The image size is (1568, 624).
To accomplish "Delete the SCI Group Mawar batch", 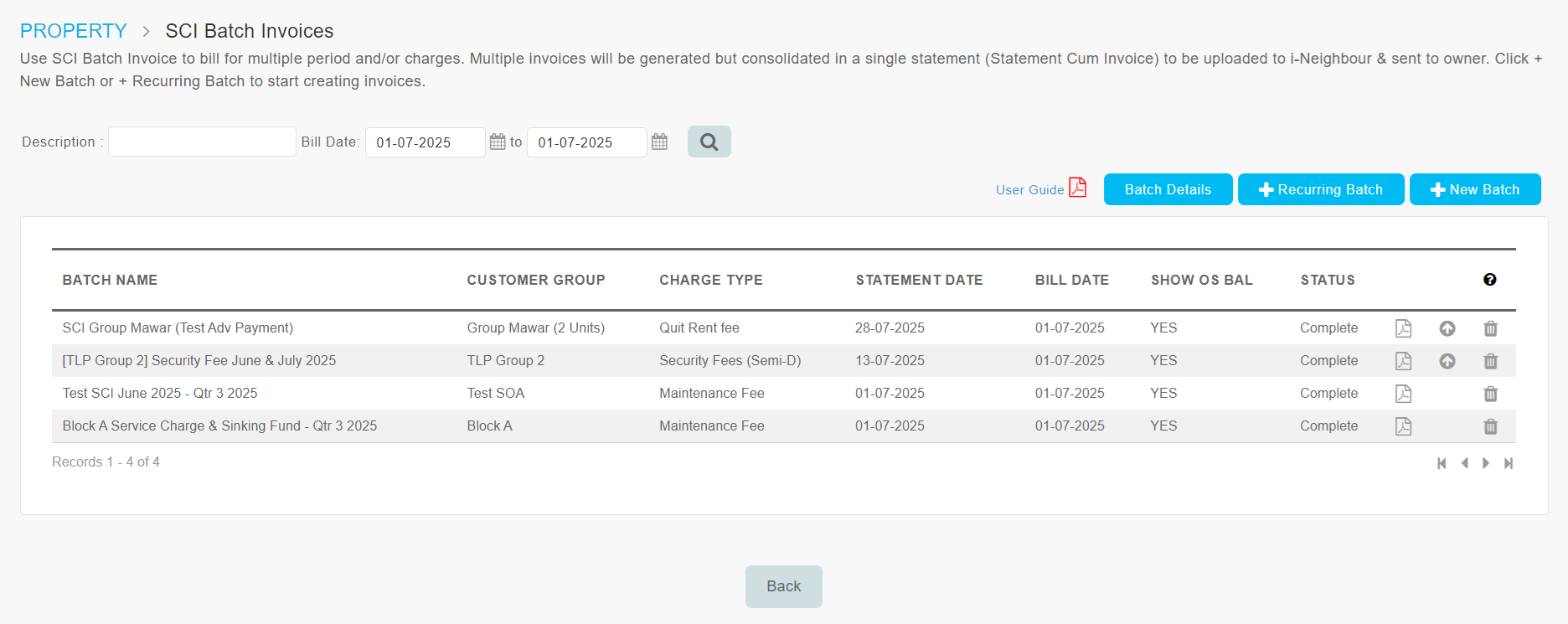I will pos(1490,328).
